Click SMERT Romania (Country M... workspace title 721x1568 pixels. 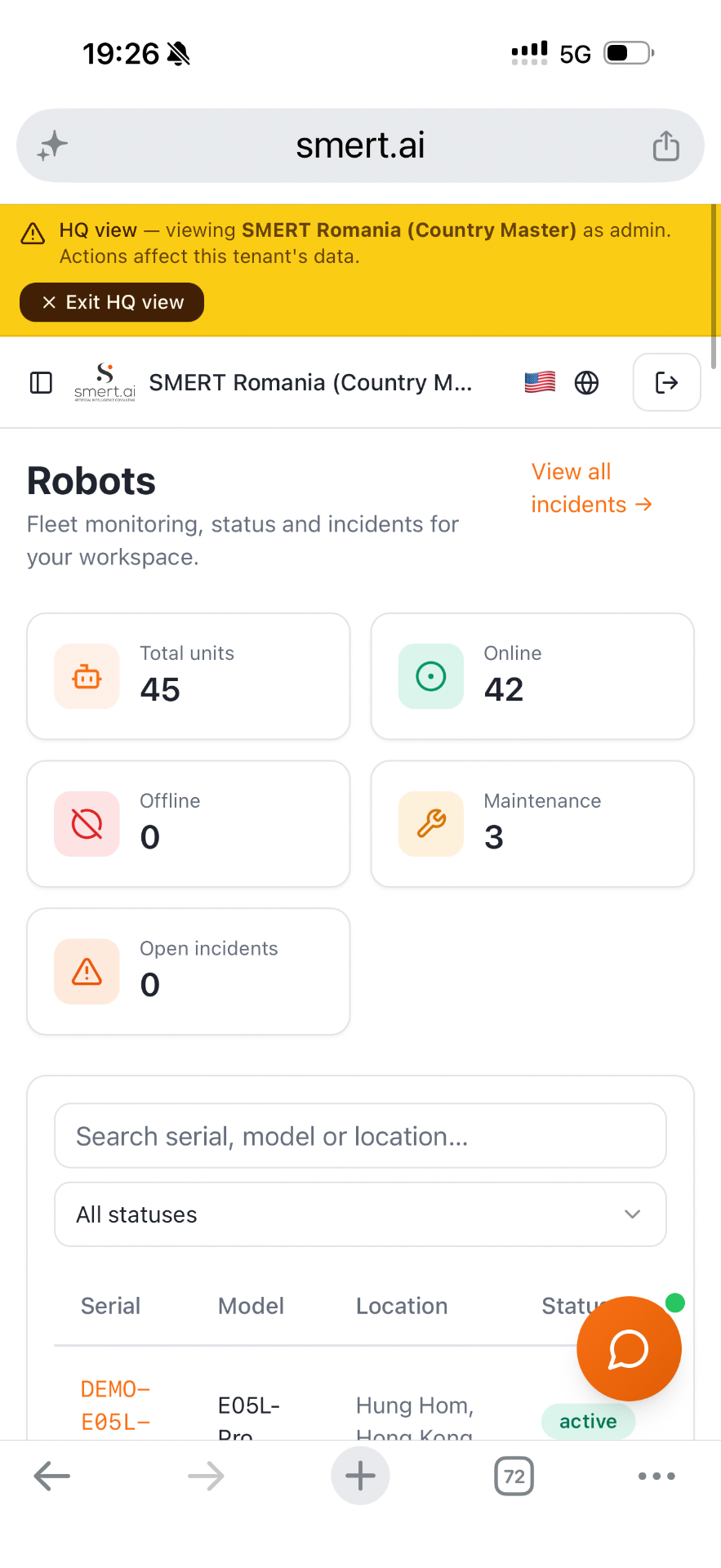[x=310, y=382]
